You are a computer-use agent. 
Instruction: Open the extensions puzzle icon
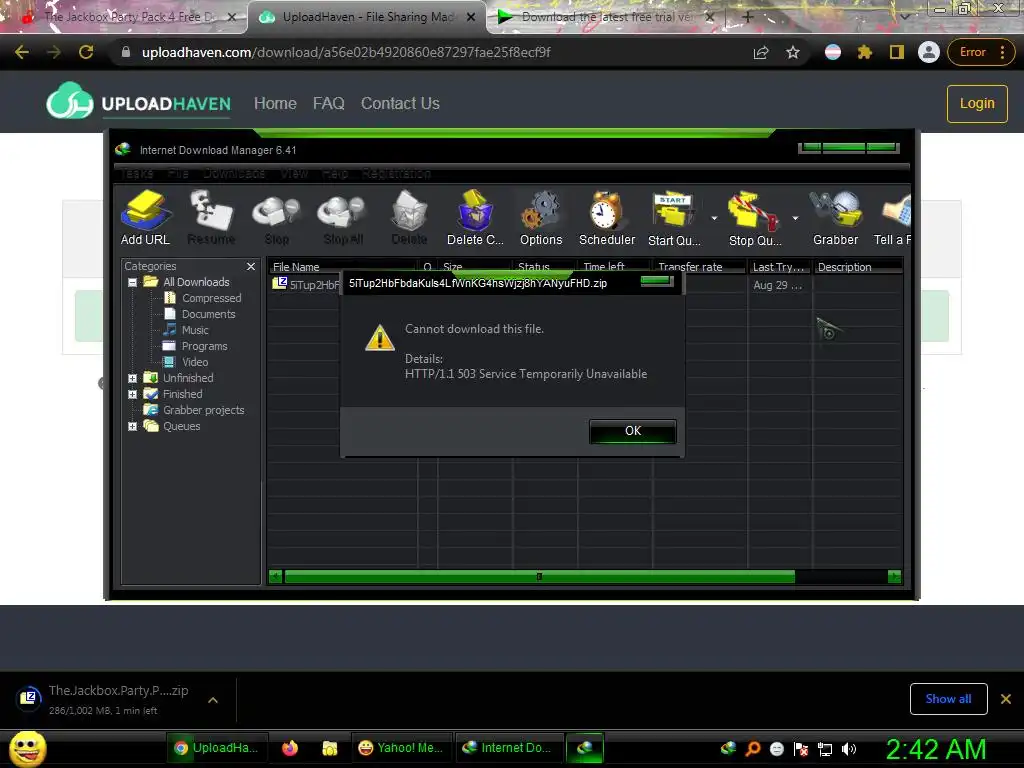(865, 52)
